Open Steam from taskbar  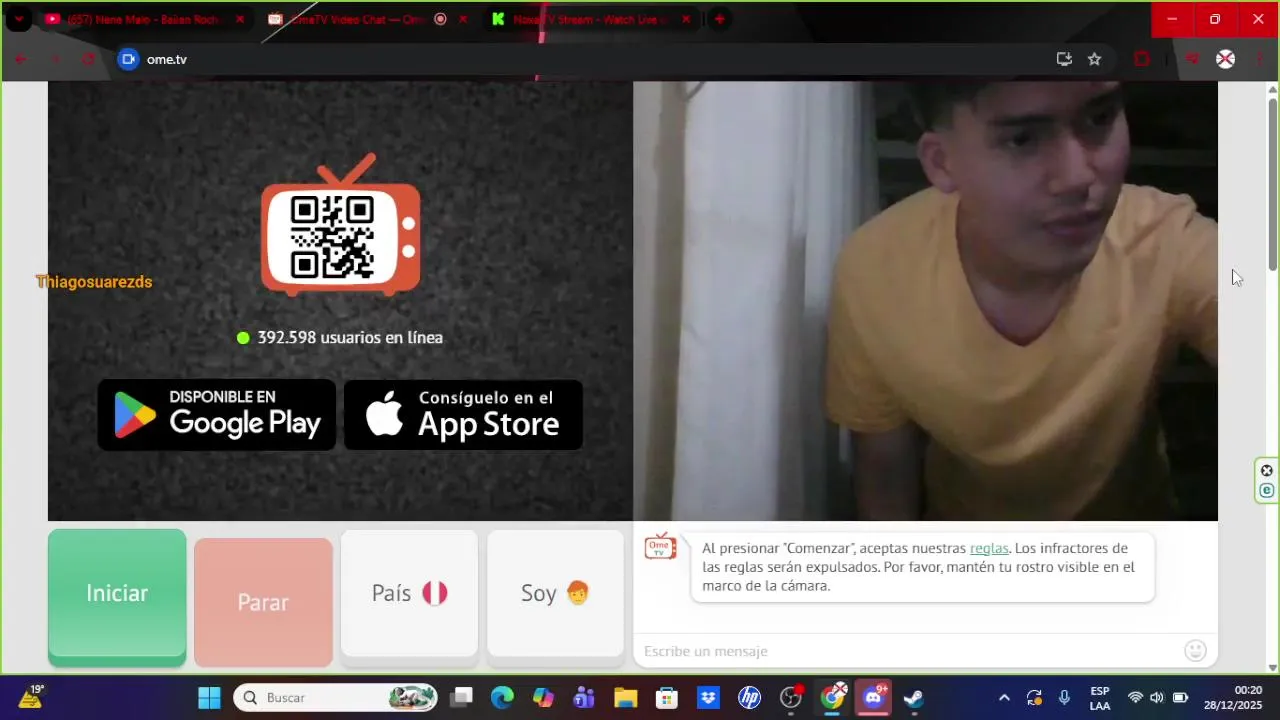[913, 698]
